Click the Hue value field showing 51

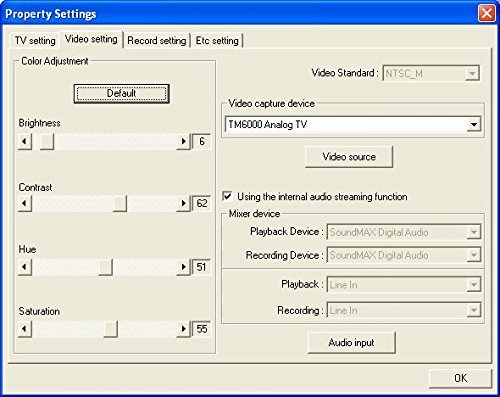[x=202, y=267]
